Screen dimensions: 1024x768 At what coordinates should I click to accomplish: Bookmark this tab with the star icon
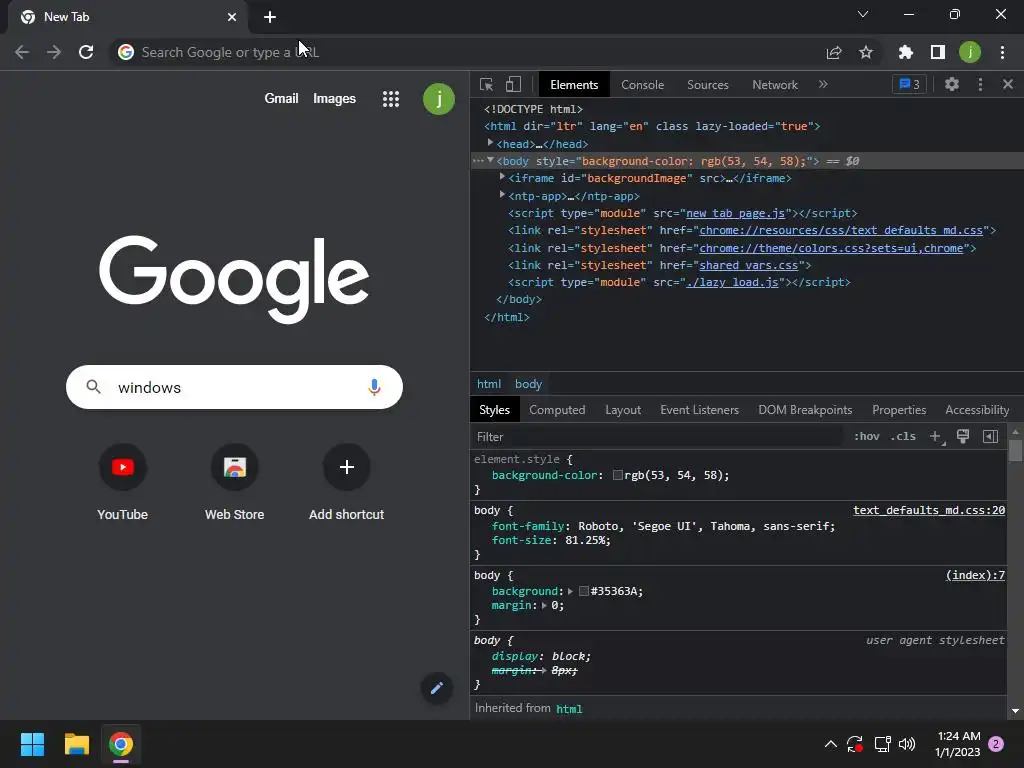tap(866, 52)
